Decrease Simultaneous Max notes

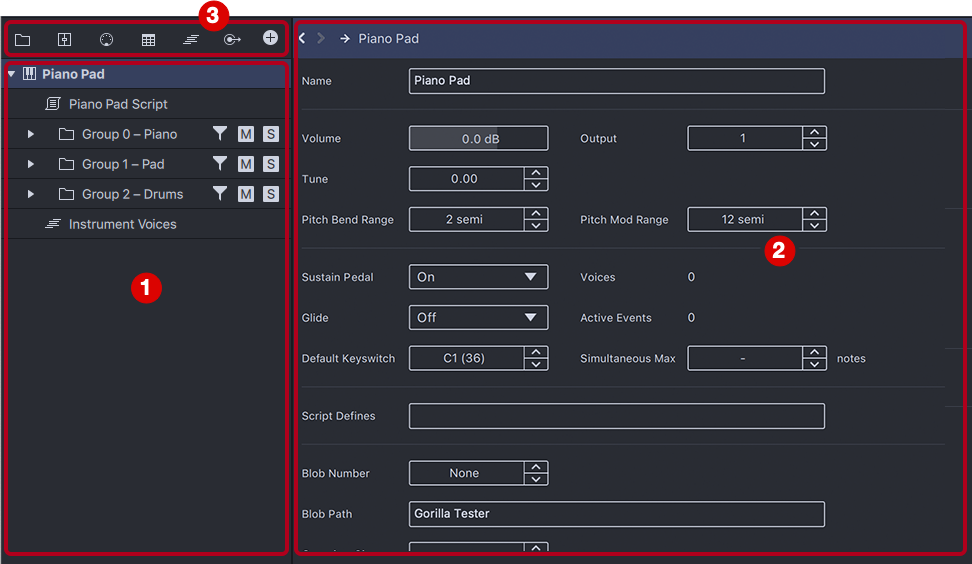coord(815,364)
